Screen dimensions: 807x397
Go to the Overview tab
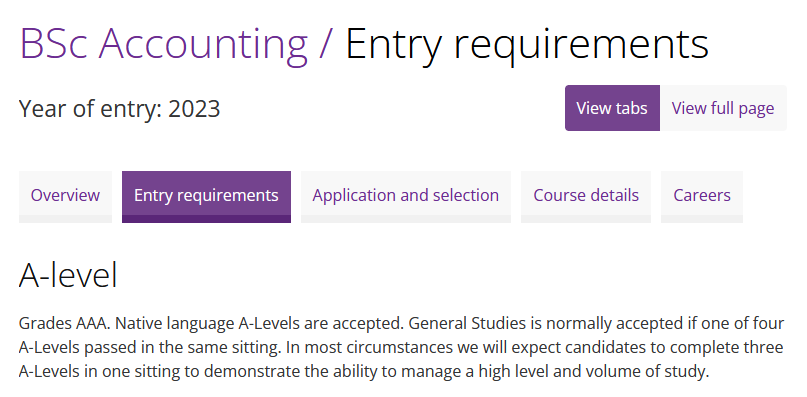[65, 196]
